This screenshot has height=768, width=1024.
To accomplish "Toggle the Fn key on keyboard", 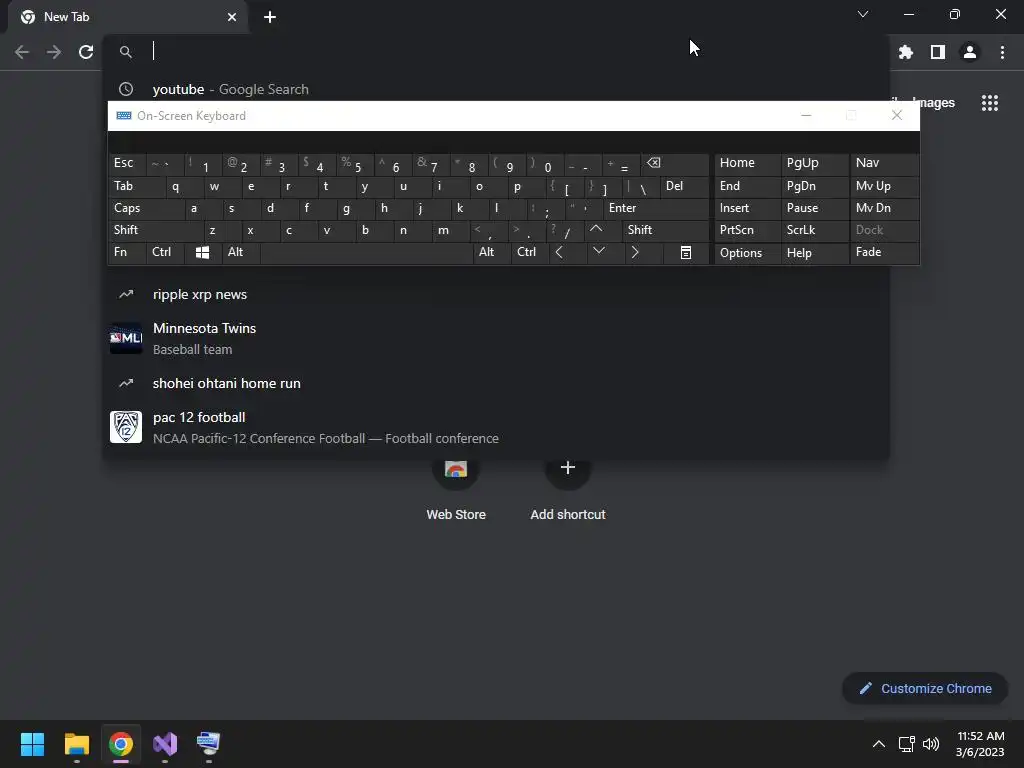I will point(127,253).
